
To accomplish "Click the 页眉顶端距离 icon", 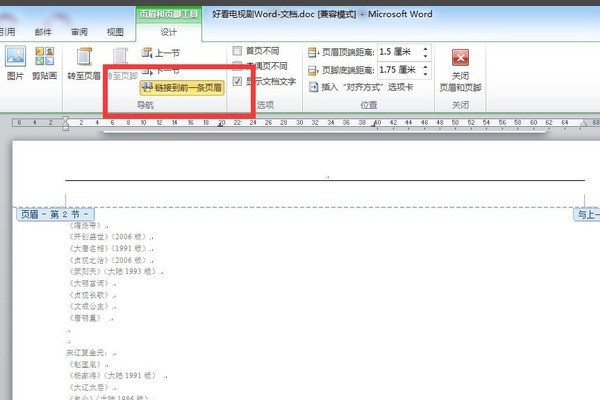I will coord(313,52).
